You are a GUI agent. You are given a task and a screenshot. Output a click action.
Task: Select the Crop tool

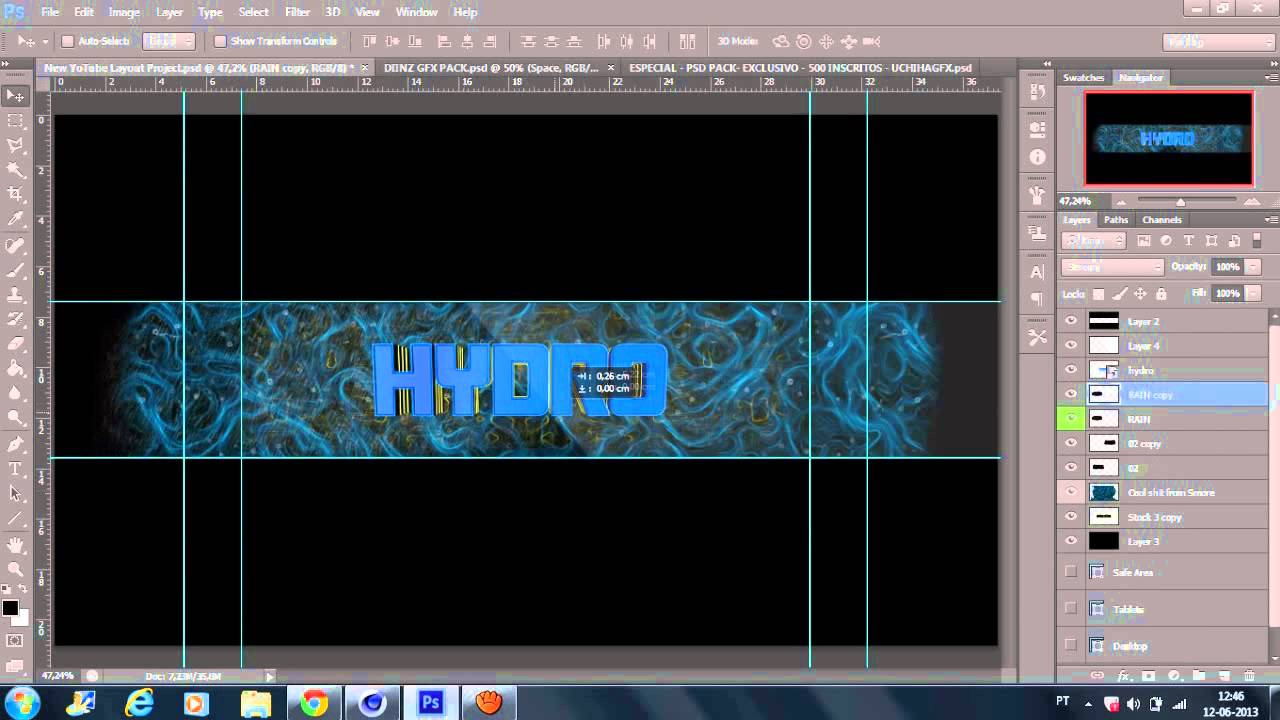[15, 195]
